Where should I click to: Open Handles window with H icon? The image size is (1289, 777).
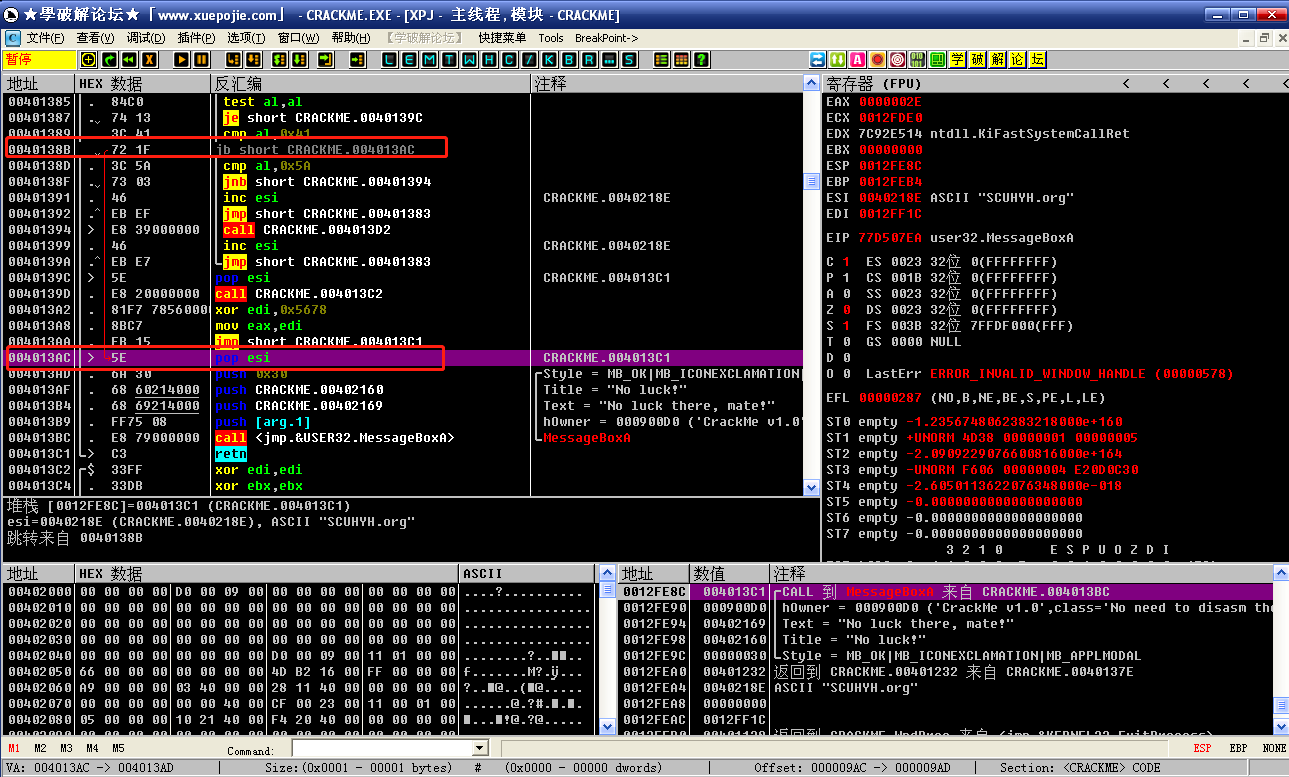[488, 60]
